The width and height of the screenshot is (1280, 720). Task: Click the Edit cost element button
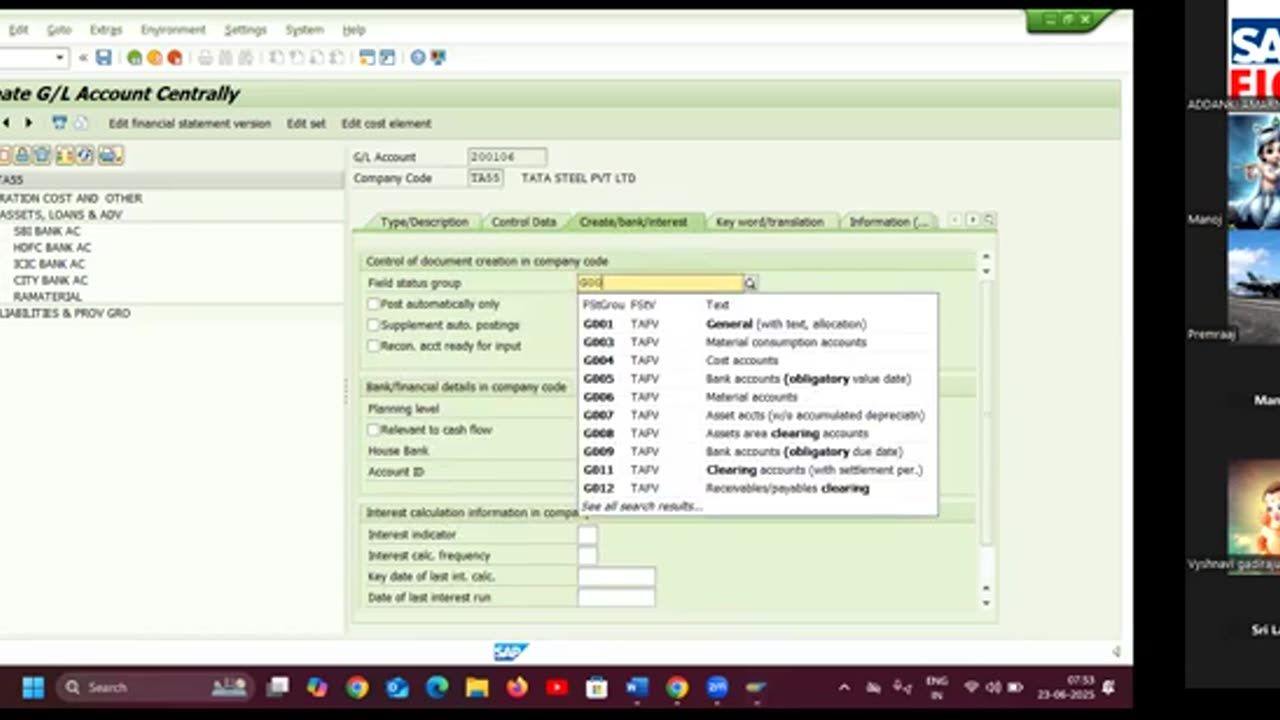pos(386,124)
